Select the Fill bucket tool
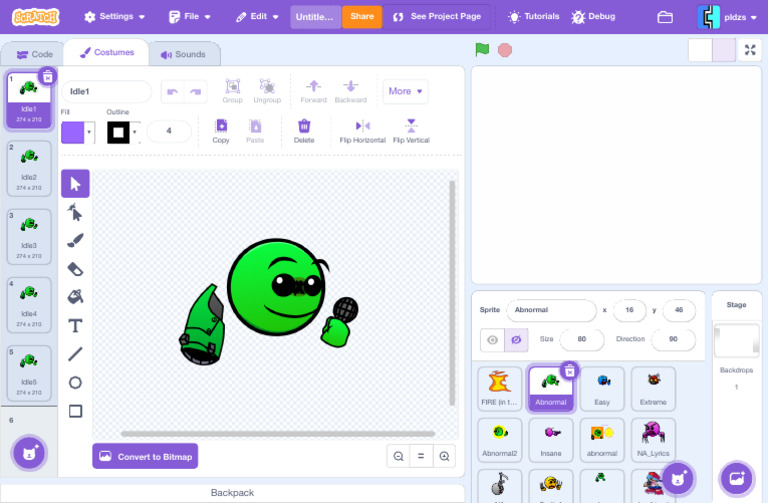The height and width of the screenshot is (503, 768). pyautogui.click(x=75, y=297)
